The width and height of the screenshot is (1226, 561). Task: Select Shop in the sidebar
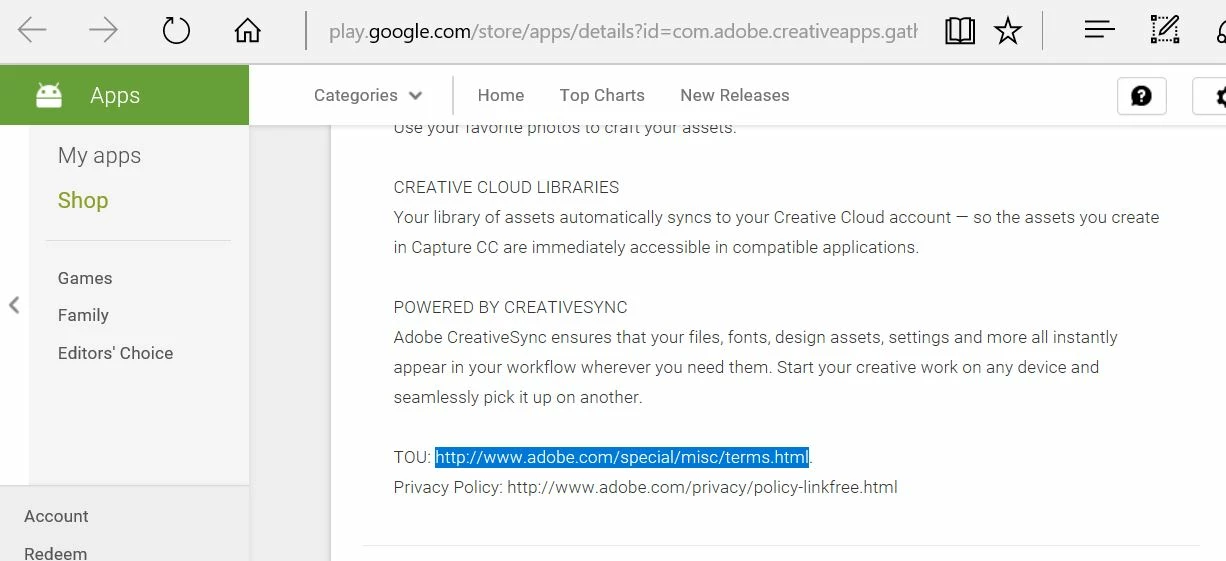pyautogui.click(x=83, y=200)
